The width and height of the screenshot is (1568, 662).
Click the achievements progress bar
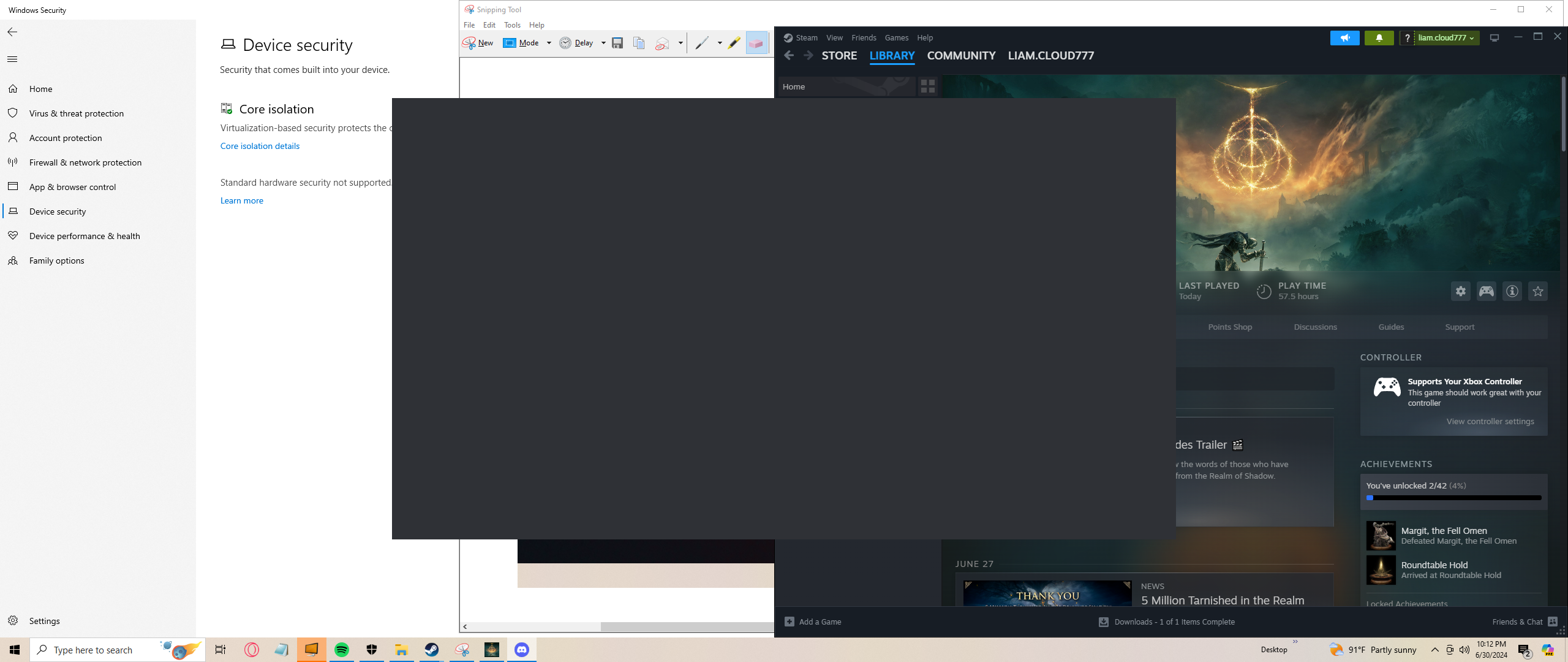click(1453, 498)
